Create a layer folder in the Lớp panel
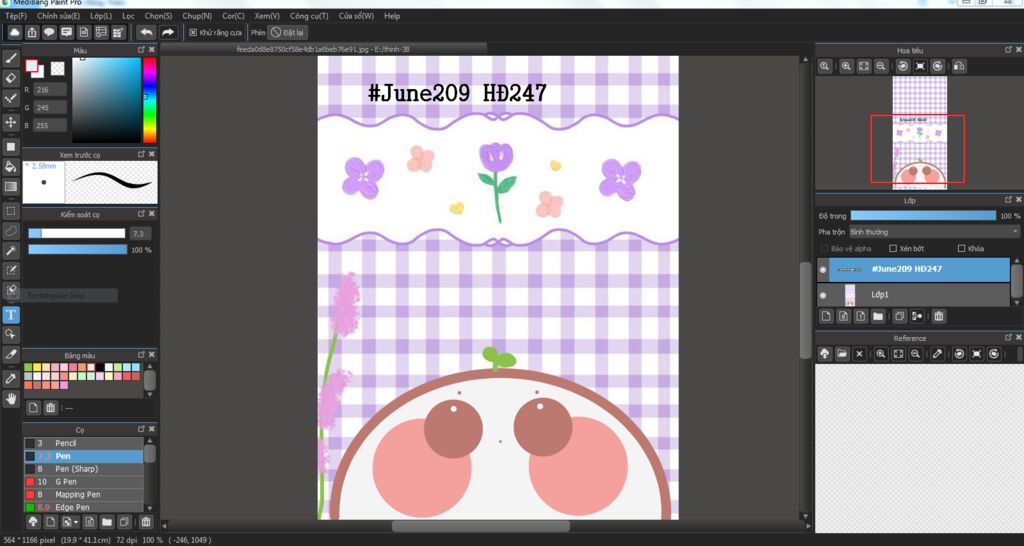The width and height of the screenshot is (1024, 546). pyautogui.click(x=878, y=316)
